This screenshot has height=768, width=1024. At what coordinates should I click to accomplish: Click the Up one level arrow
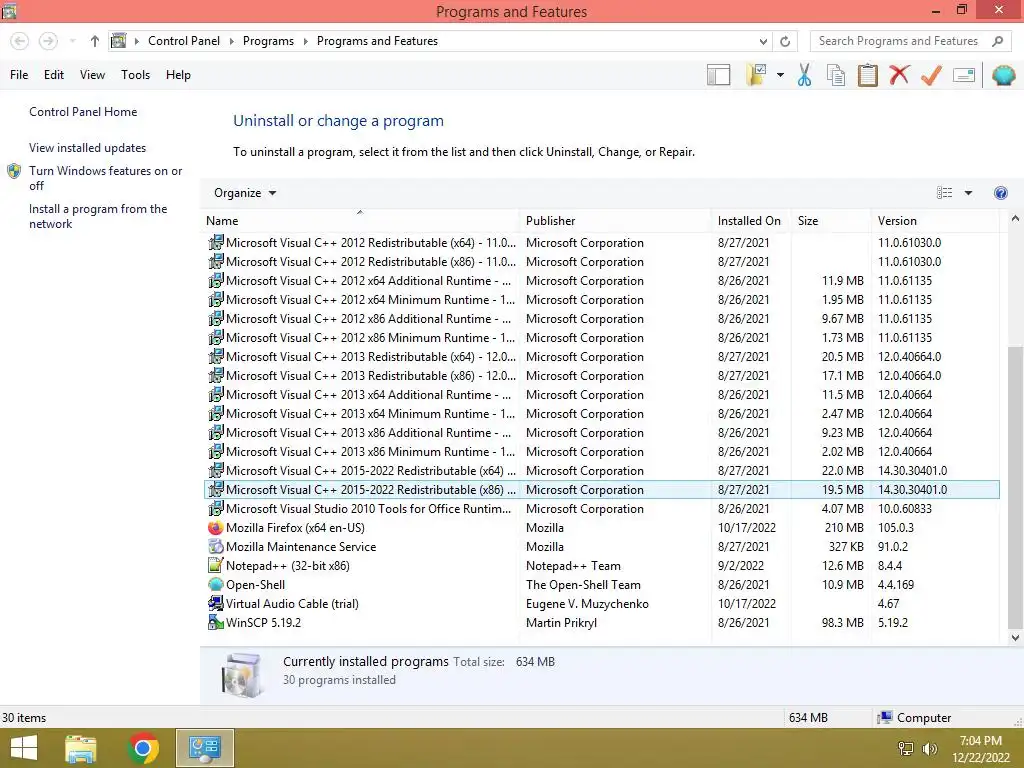point(95,41)
